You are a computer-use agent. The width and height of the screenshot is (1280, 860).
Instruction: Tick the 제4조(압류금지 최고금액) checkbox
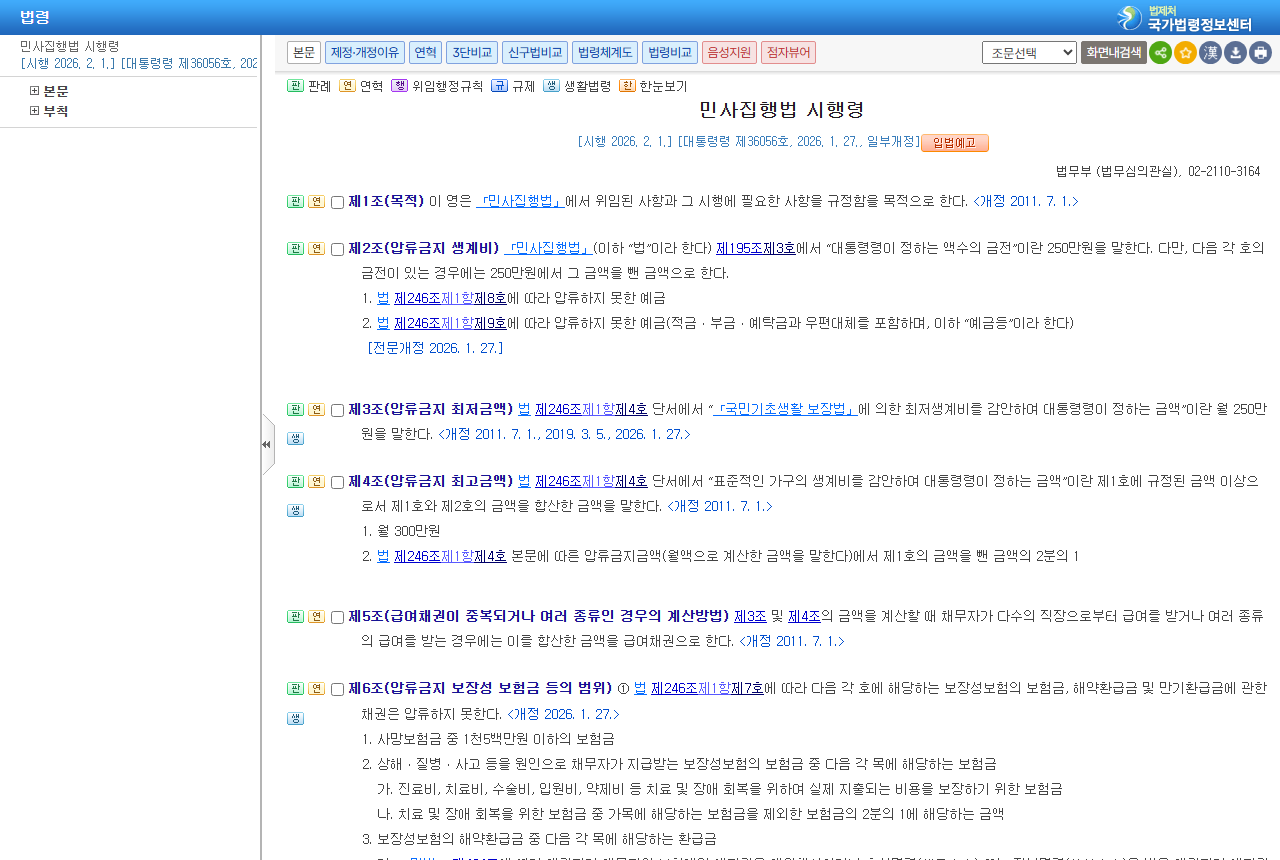tap(337, 482)
